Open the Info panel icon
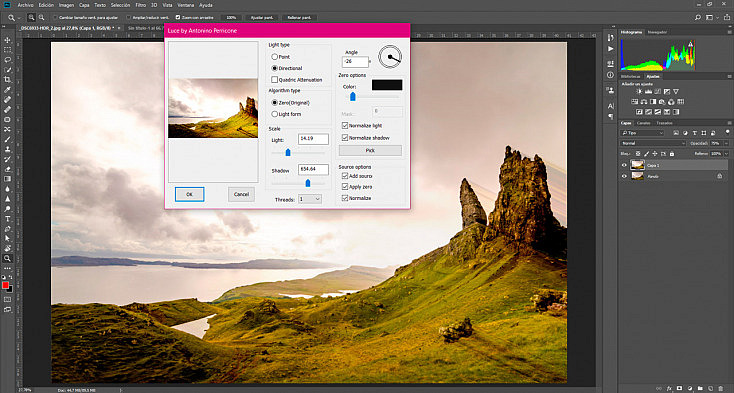This screenshot has height=393, width=734. pyautogui.click(x=610, y=75)
